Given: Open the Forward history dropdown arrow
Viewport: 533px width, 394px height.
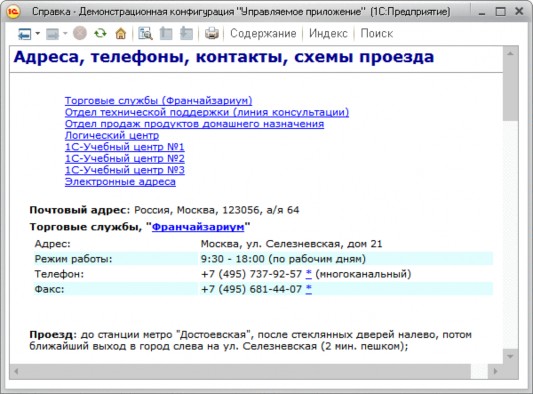Looking at the screenshot, I should pos(65,33).
